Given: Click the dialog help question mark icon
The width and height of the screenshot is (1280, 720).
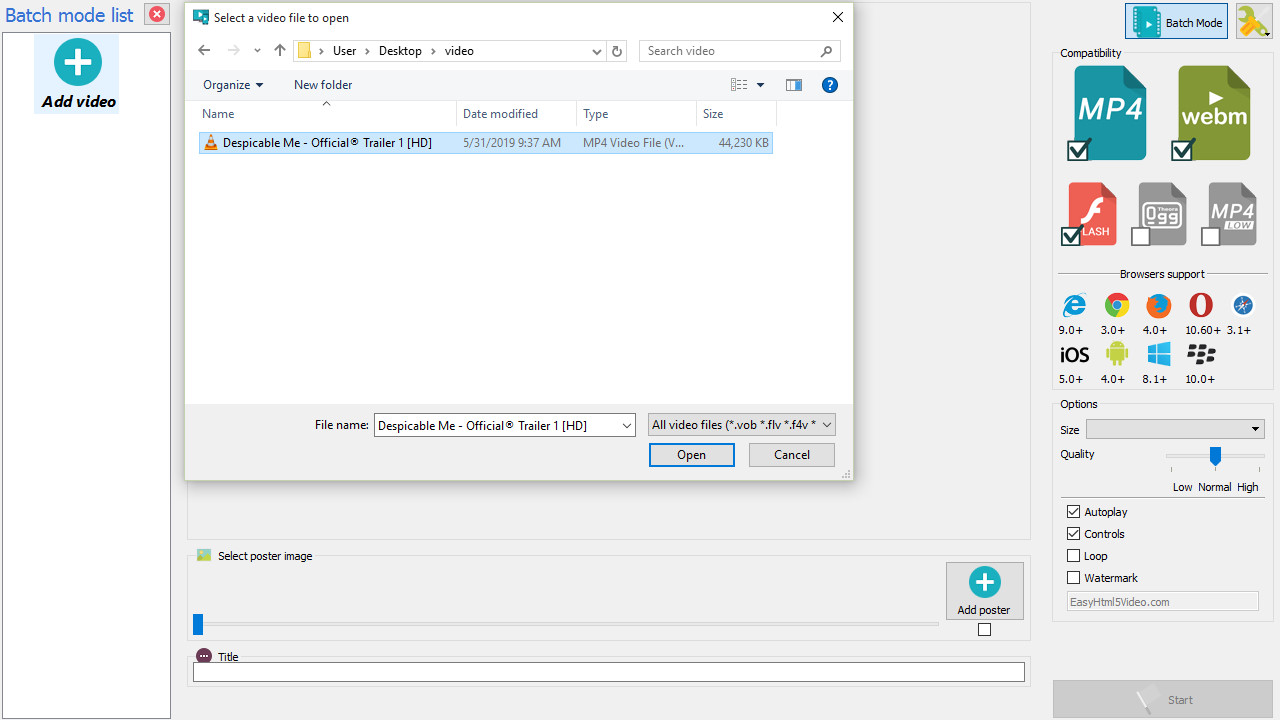Looking at the screenshot, I should 829,85.
